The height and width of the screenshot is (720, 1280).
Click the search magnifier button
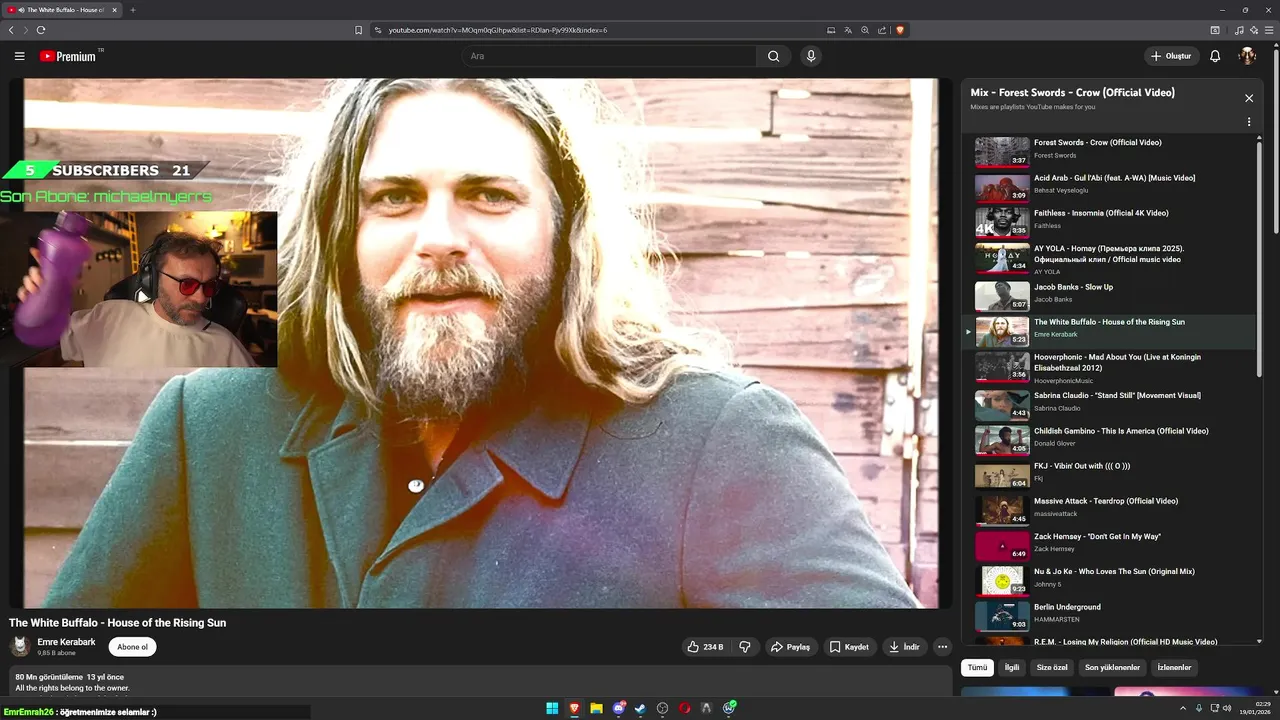[773, 56]
